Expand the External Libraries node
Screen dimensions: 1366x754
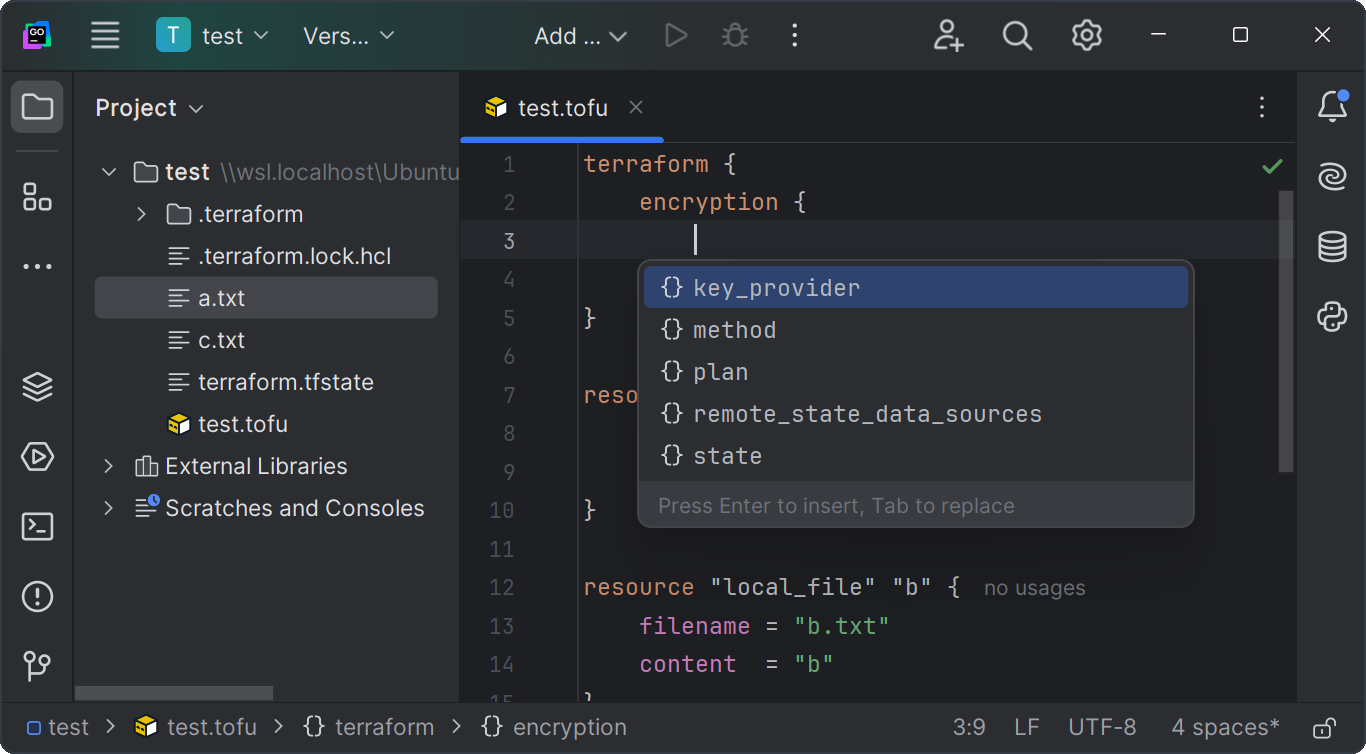108,466
